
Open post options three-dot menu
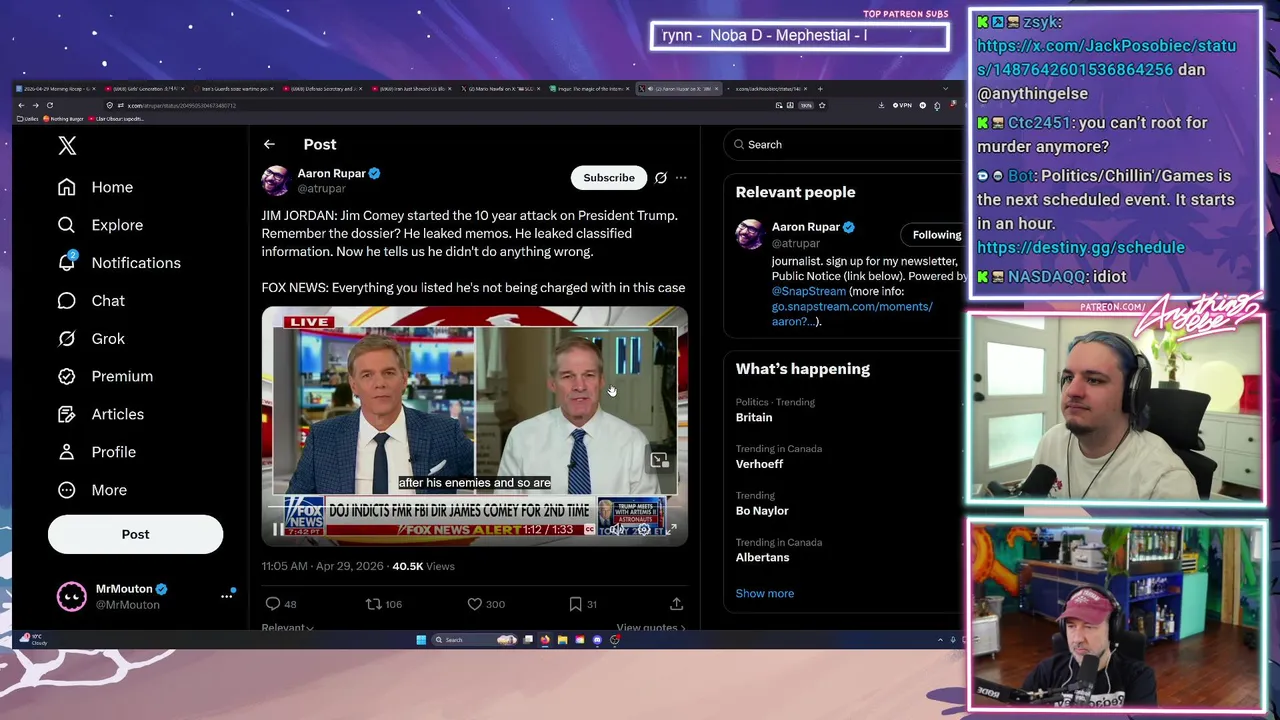(x=681, y=178)
